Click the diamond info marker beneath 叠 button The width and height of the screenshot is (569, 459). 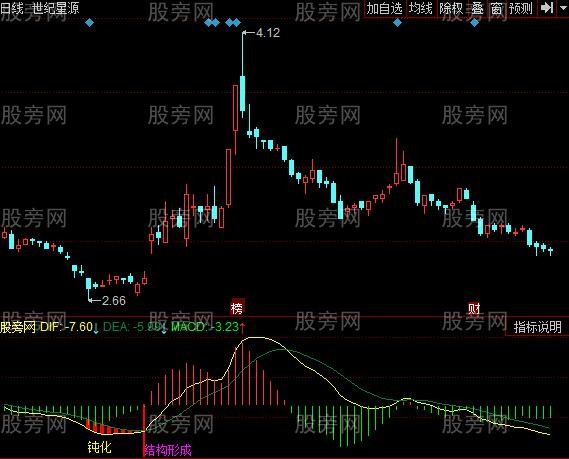click(474, 23)
